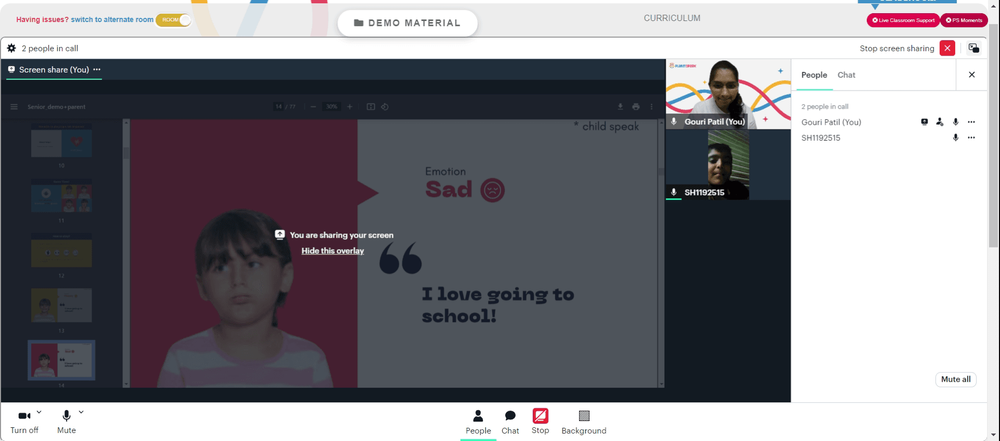Click SH1192515 video tile
Screen dimensions: 1000x441
pos(728,165)
